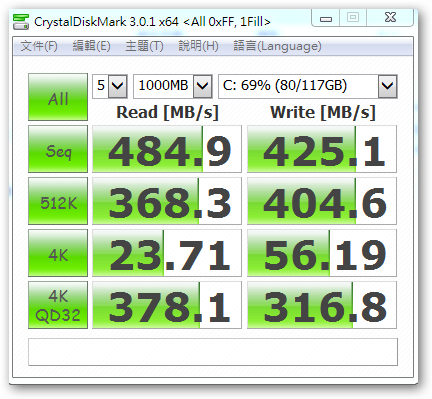Click the Read [MB/s] column header

pos(167,112)
